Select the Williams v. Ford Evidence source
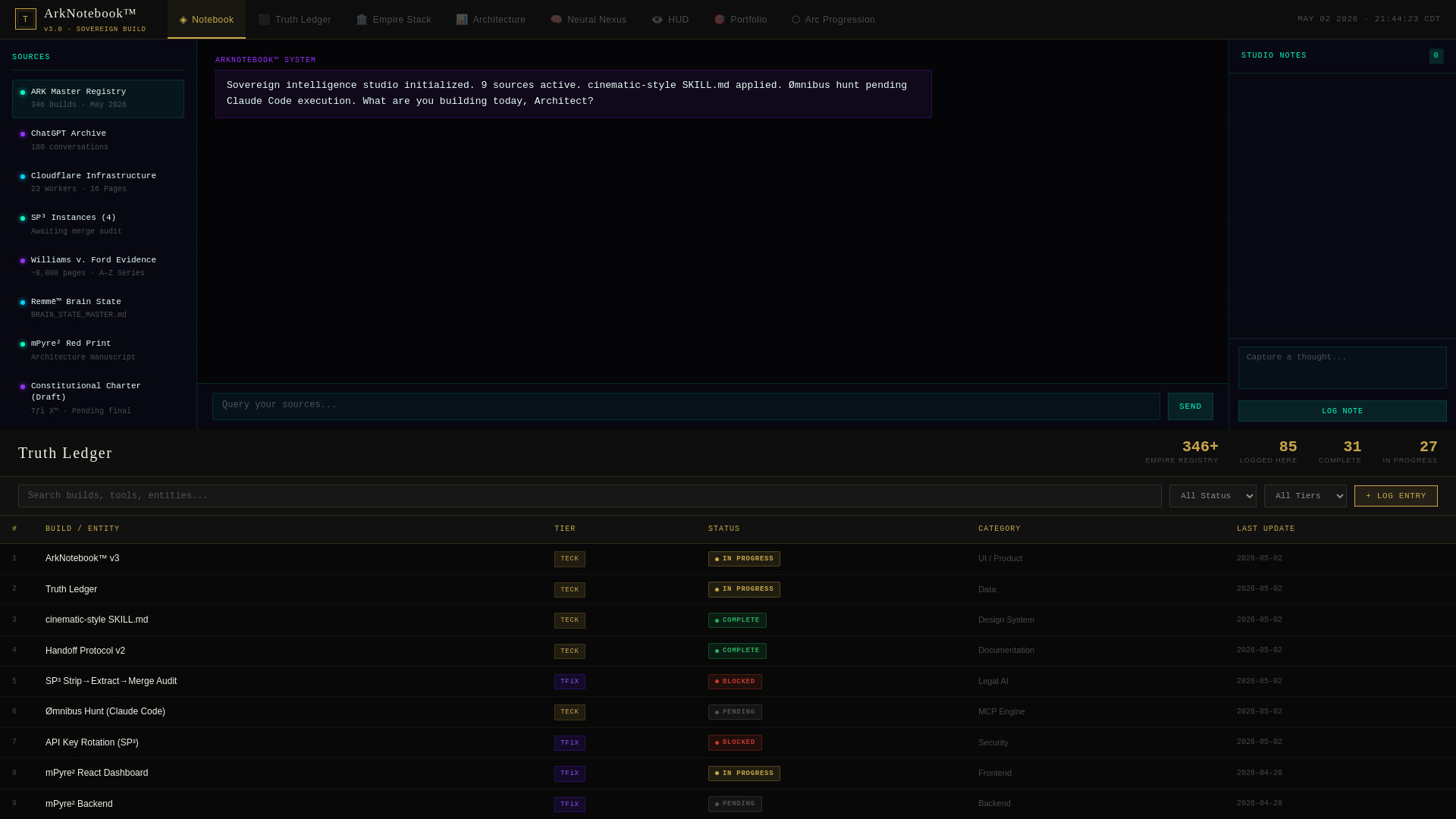1456x819 pixels. (98, 267)
